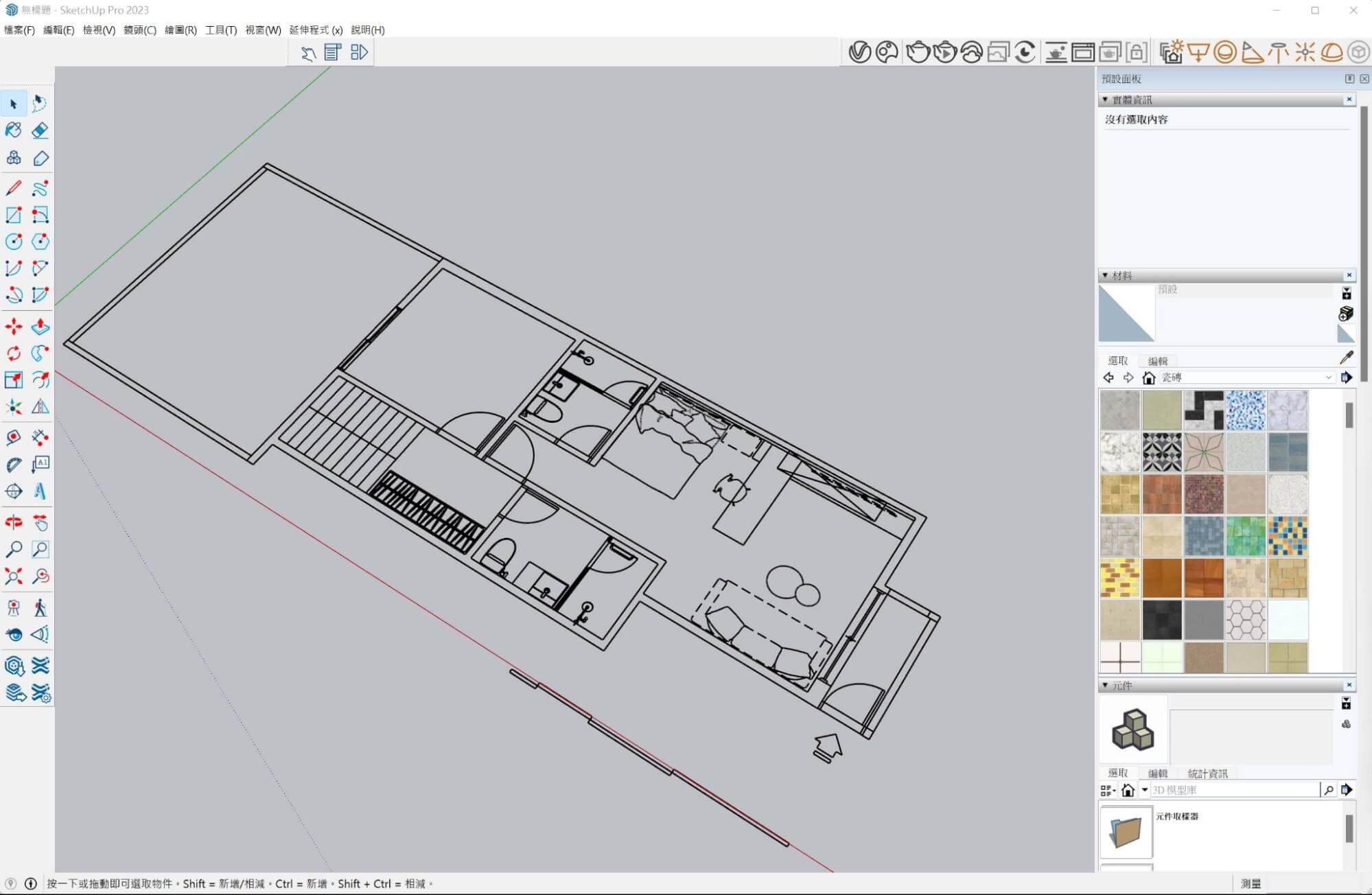Open the 檔案(F) menu
The image size is (1372, 895).
[x=19, y=30]
